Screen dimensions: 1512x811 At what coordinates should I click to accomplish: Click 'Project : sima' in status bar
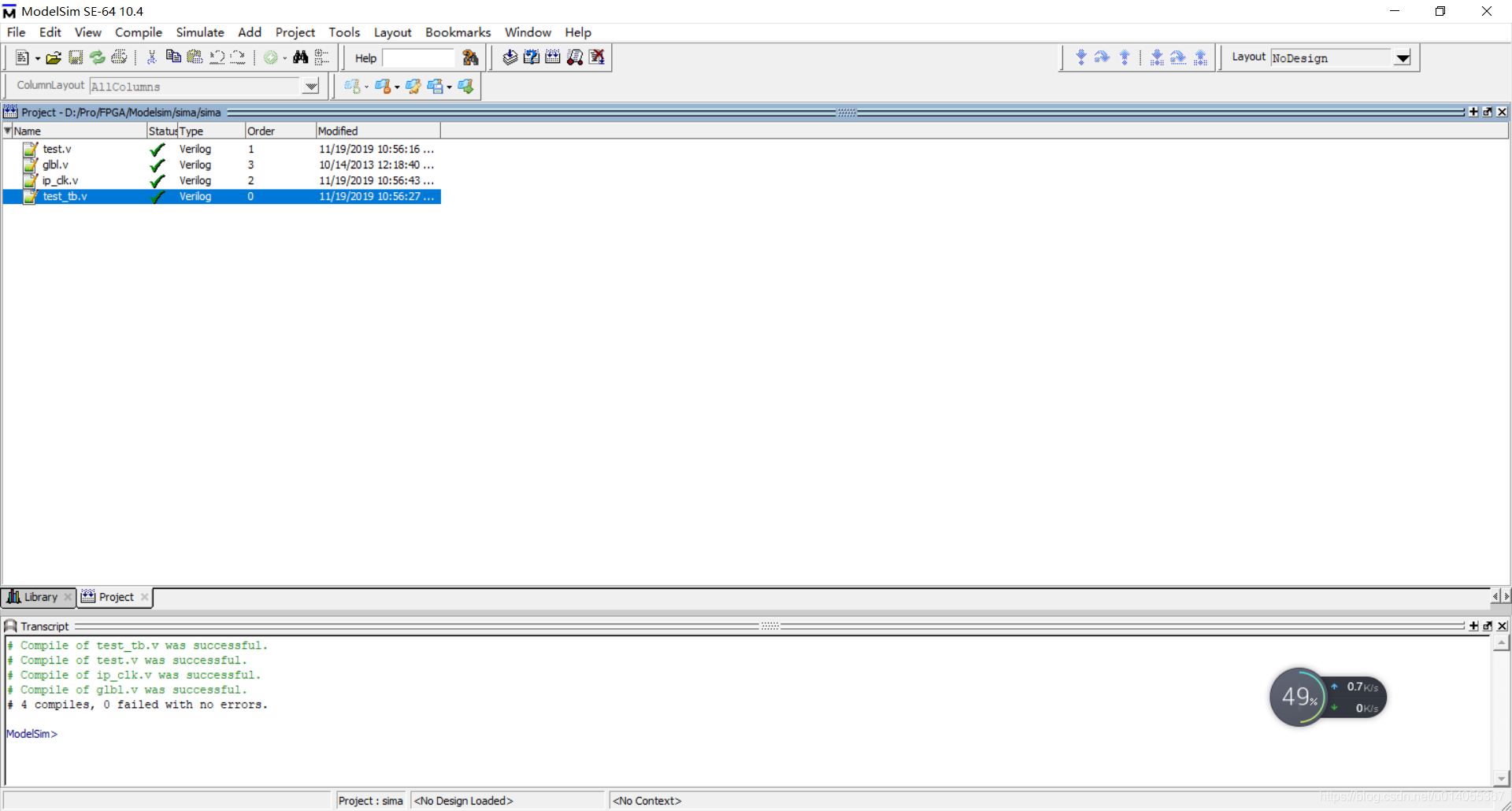[x=370, y=801]
